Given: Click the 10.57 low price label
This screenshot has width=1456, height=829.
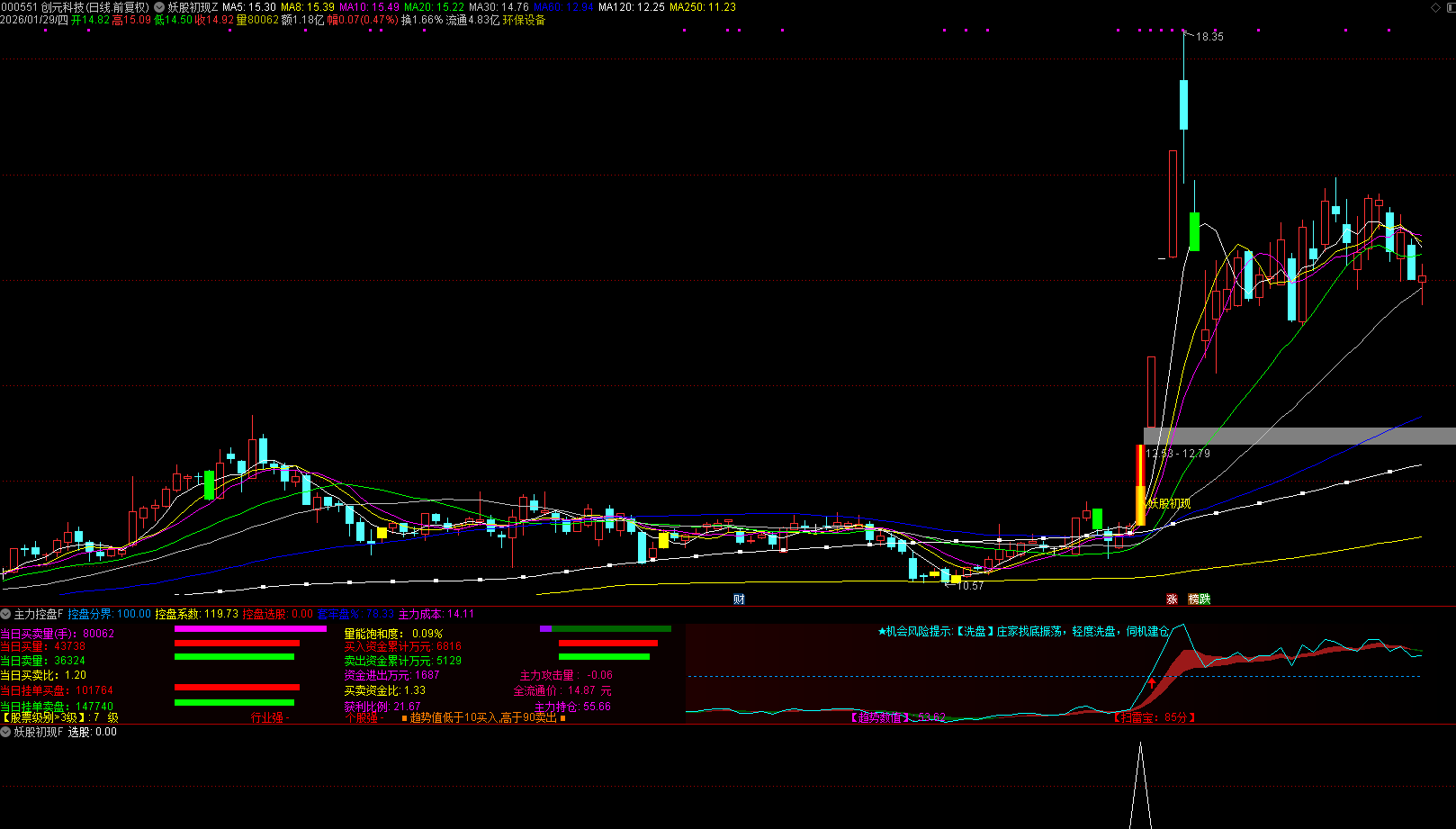Looking at the screenshot, I should click(x=970, y=586).
